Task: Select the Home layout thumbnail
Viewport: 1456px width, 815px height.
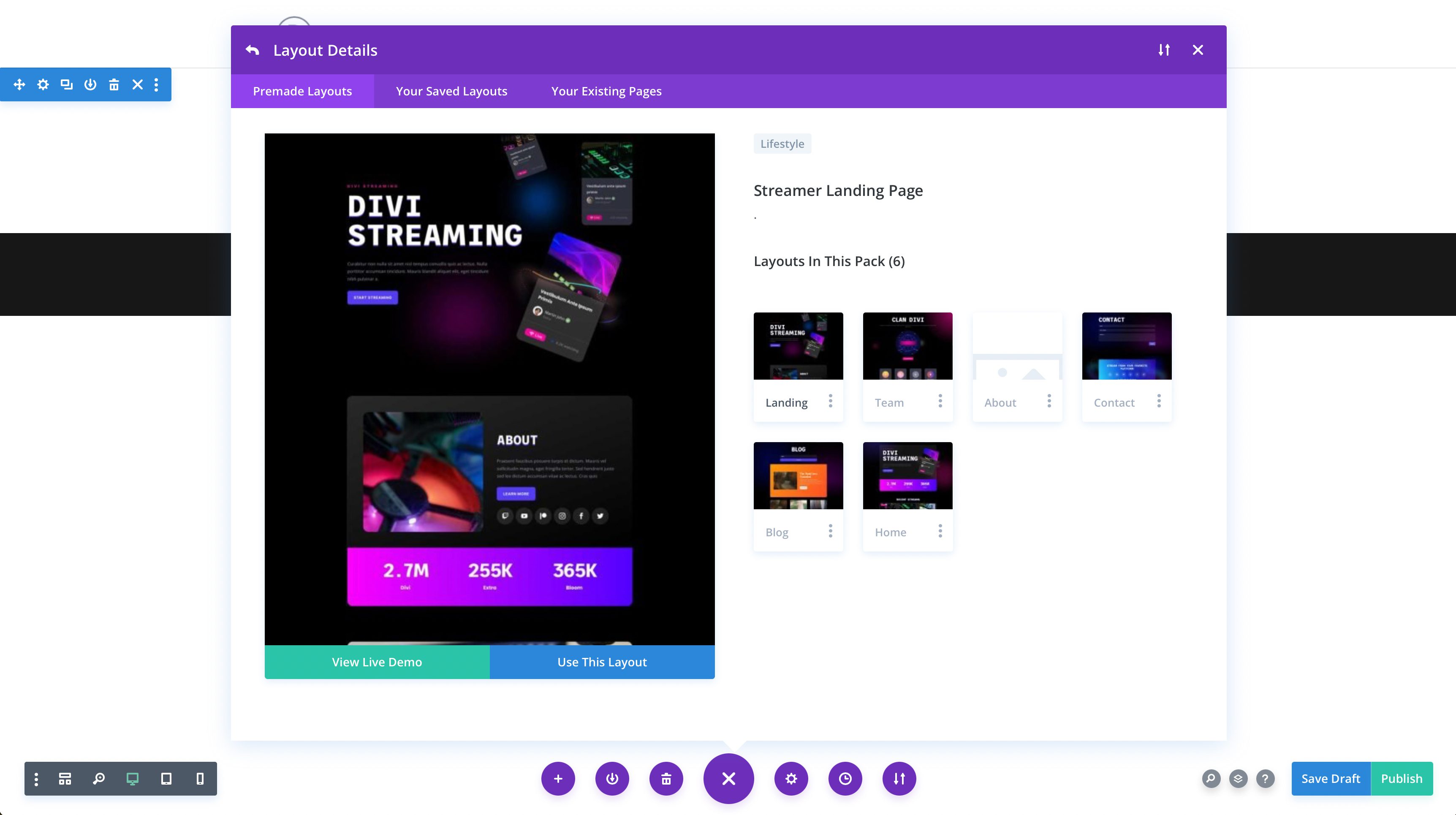Action: tap(907, 475)
